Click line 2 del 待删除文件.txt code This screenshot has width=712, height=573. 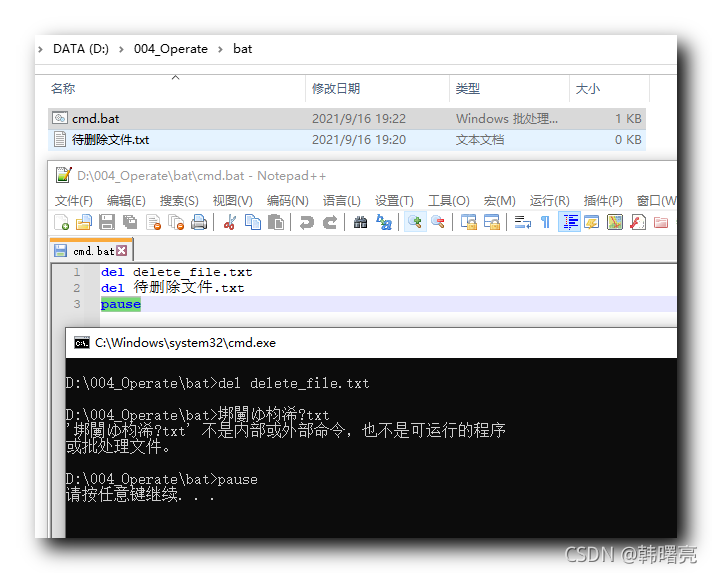(x=173, y=287)
